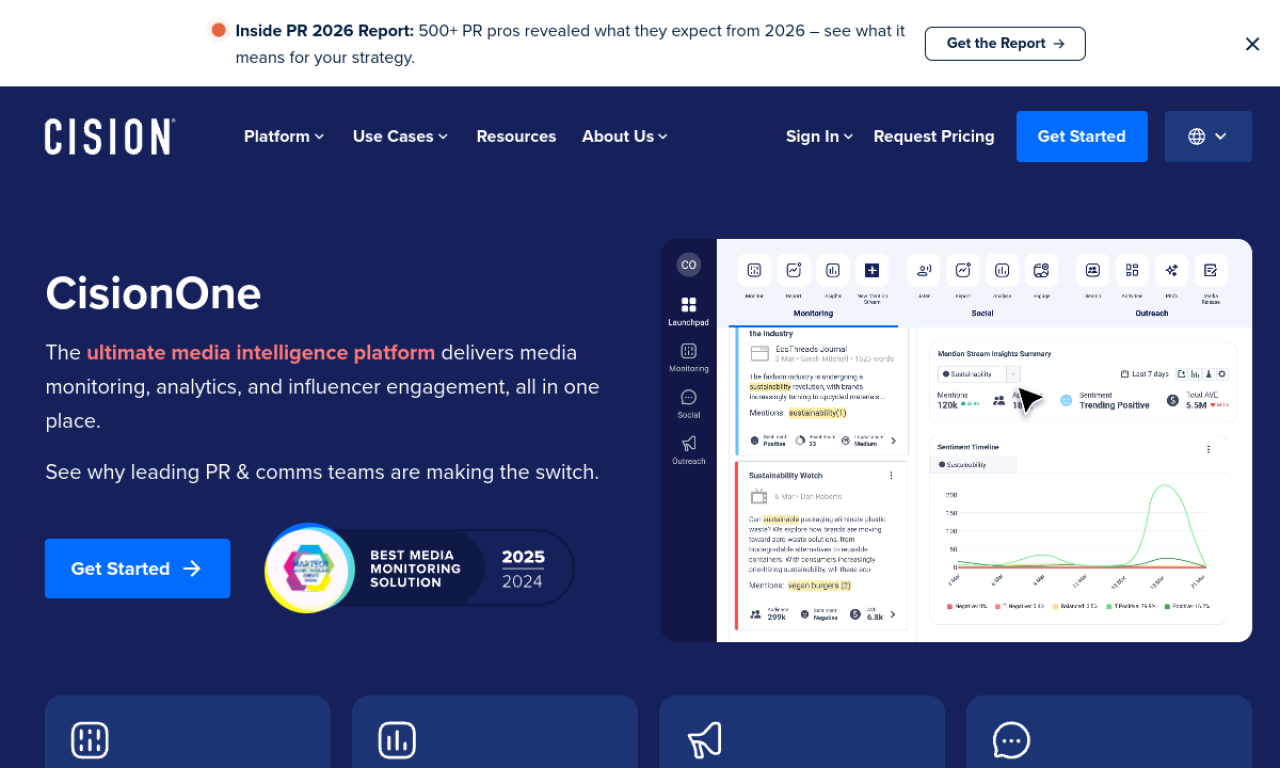Click the Pitch icon under Outreach

(1171, 270)
